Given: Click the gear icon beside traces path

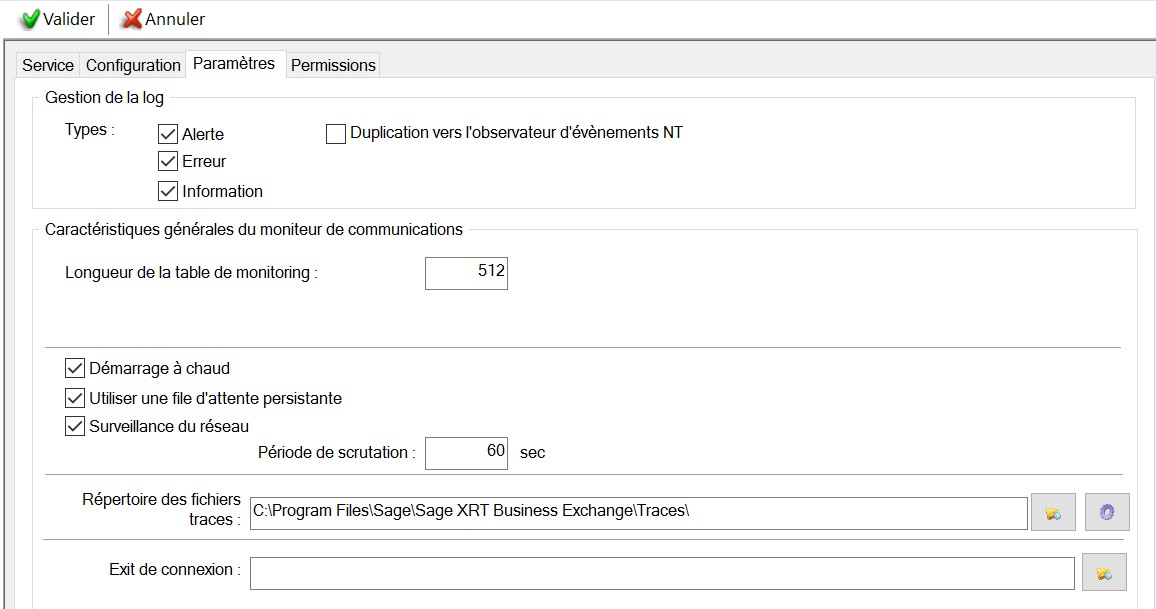Looking at the screenshot, I should [x=1107, y=513].
